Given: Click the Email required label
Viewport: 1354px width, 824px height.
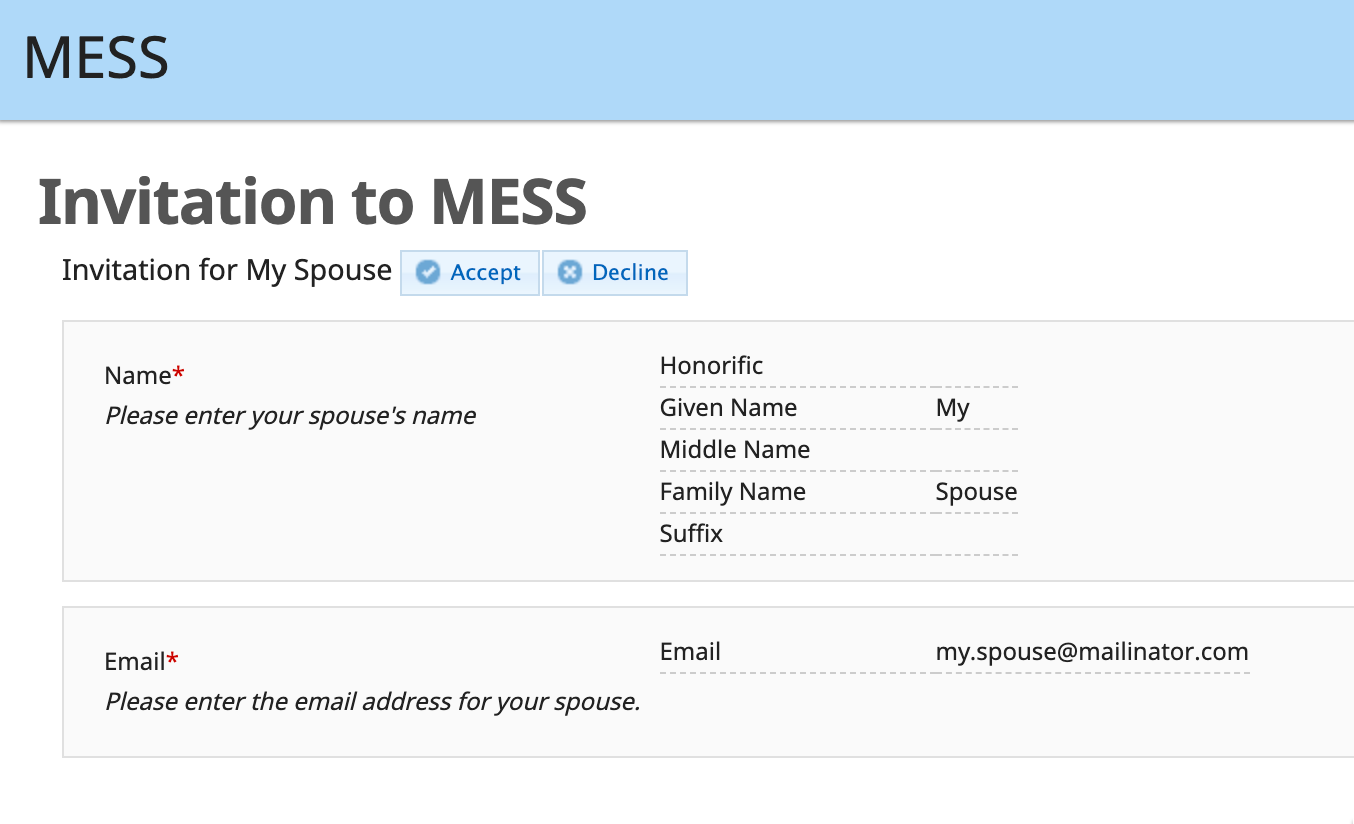Looking at the screenshot, I should pos(141,662).
